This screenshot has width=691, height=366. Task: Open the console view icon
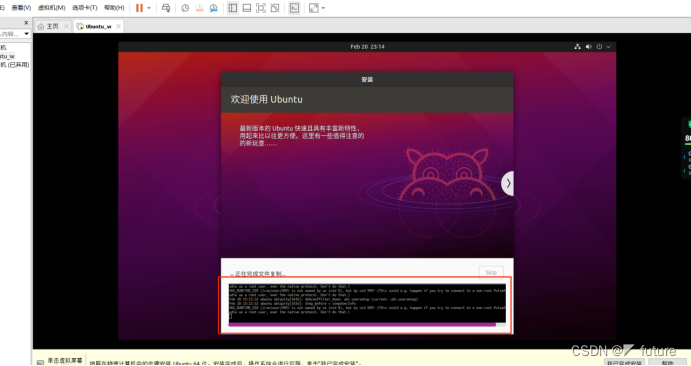pos(294,8)
